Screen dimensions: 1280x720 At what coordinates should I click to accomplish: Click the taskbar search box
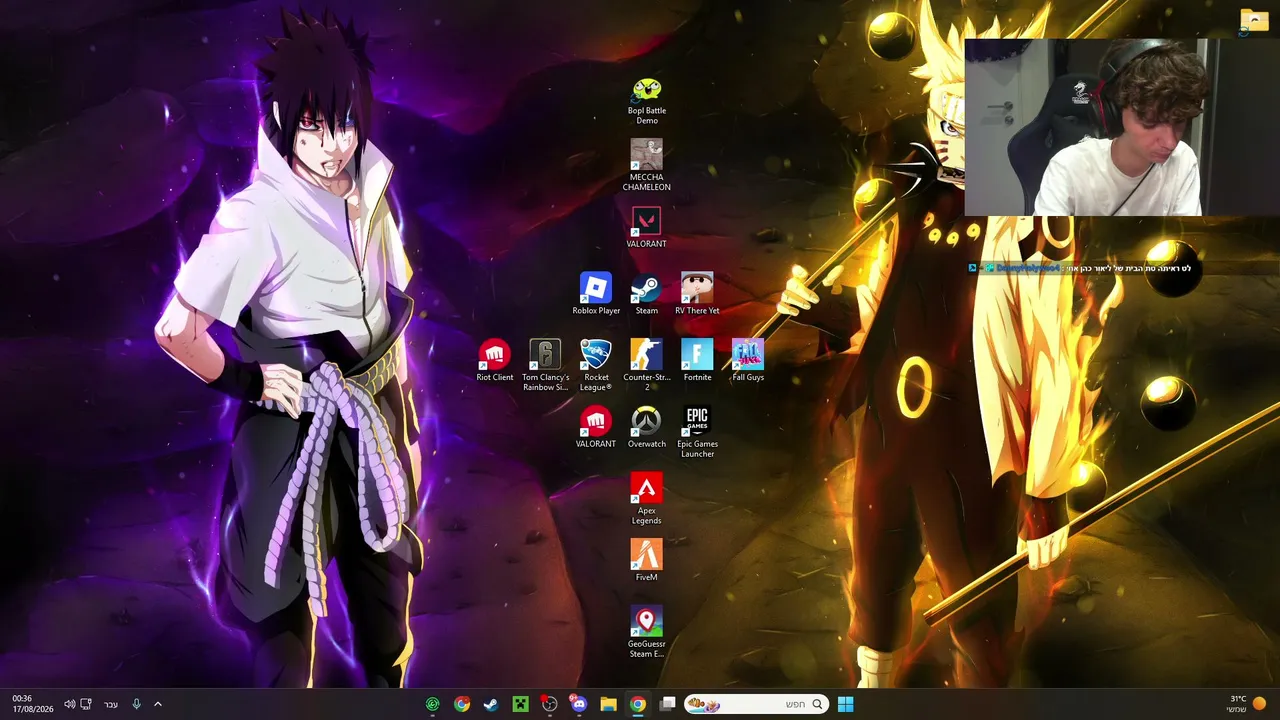pyautogui.click(x=756, y=704)
